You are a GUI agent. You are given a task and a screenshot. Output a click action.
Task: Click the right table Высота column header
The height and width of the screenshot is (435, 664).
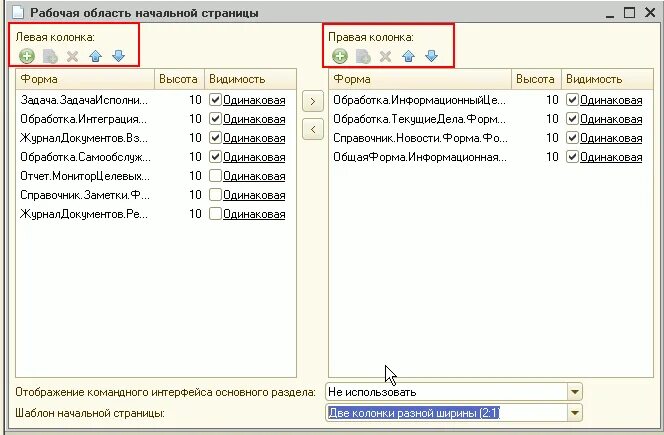point(536,79)
